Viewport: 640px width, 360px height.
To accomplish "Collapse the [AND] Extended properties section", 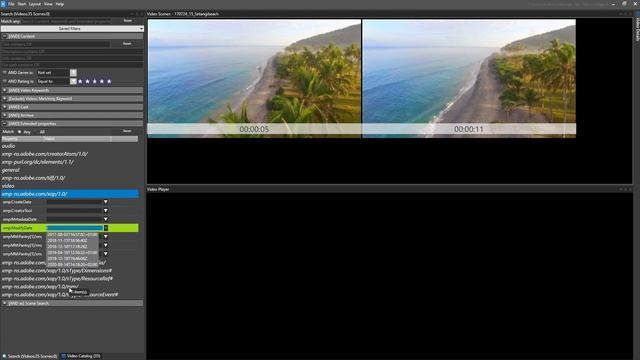I will pos(4,124).
